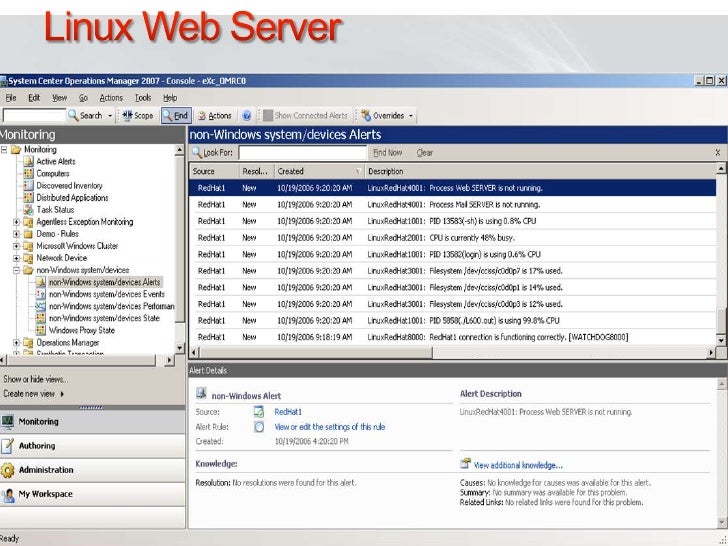
Task: Select the CPU is currently 48% busy alert
Action: click(x=453, y=238)
